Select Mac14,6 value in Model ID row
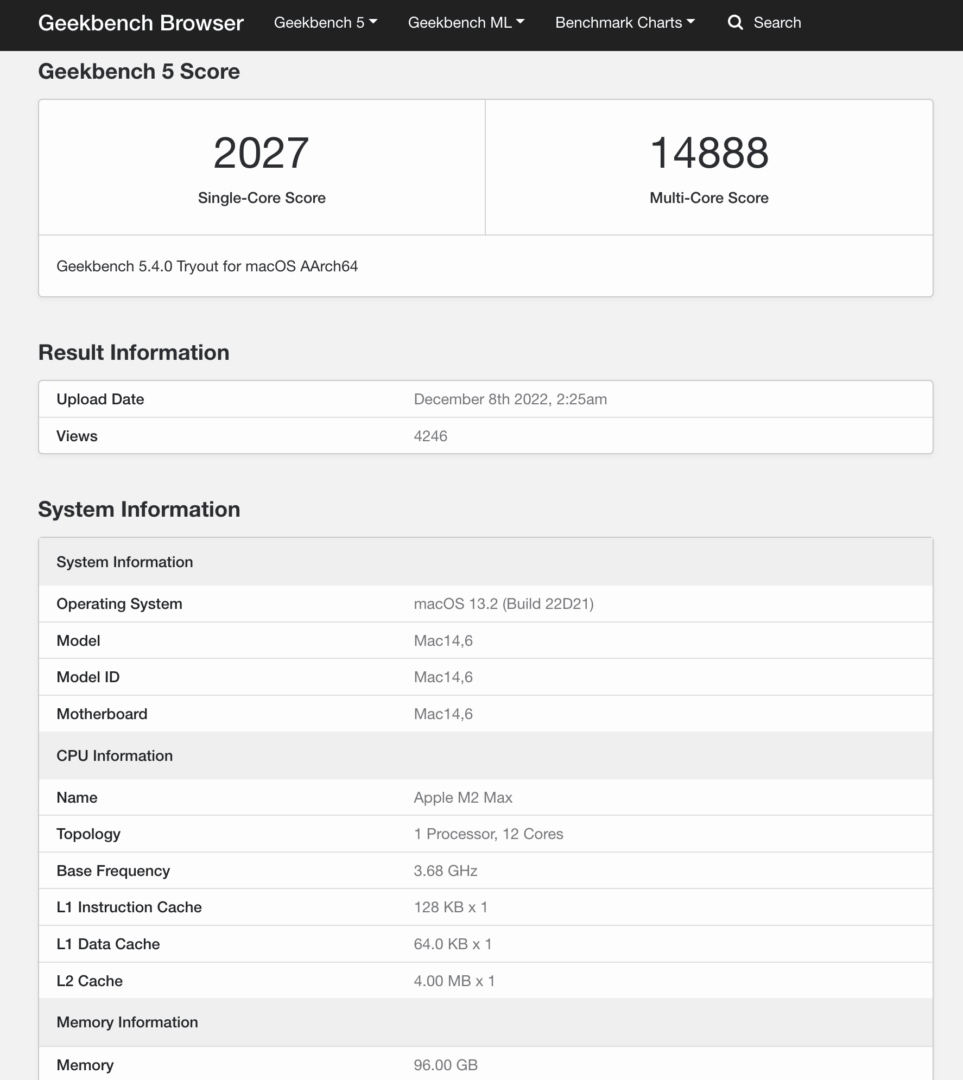The width and height of the screenshot is (963, 1080). (x=443, y=677)
